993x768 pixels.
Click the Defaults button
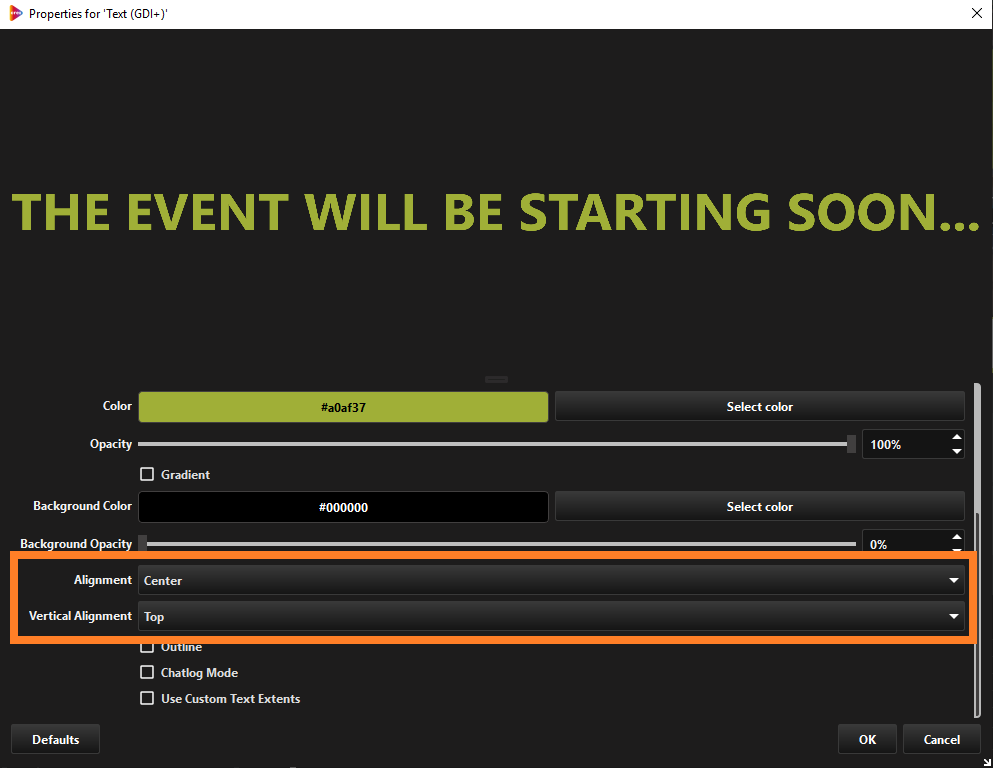56,740
